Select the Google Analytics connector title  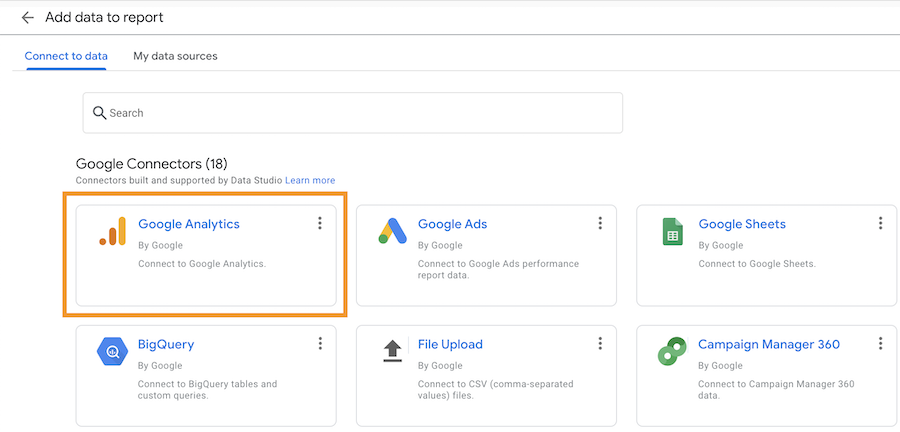pos(189,224)
